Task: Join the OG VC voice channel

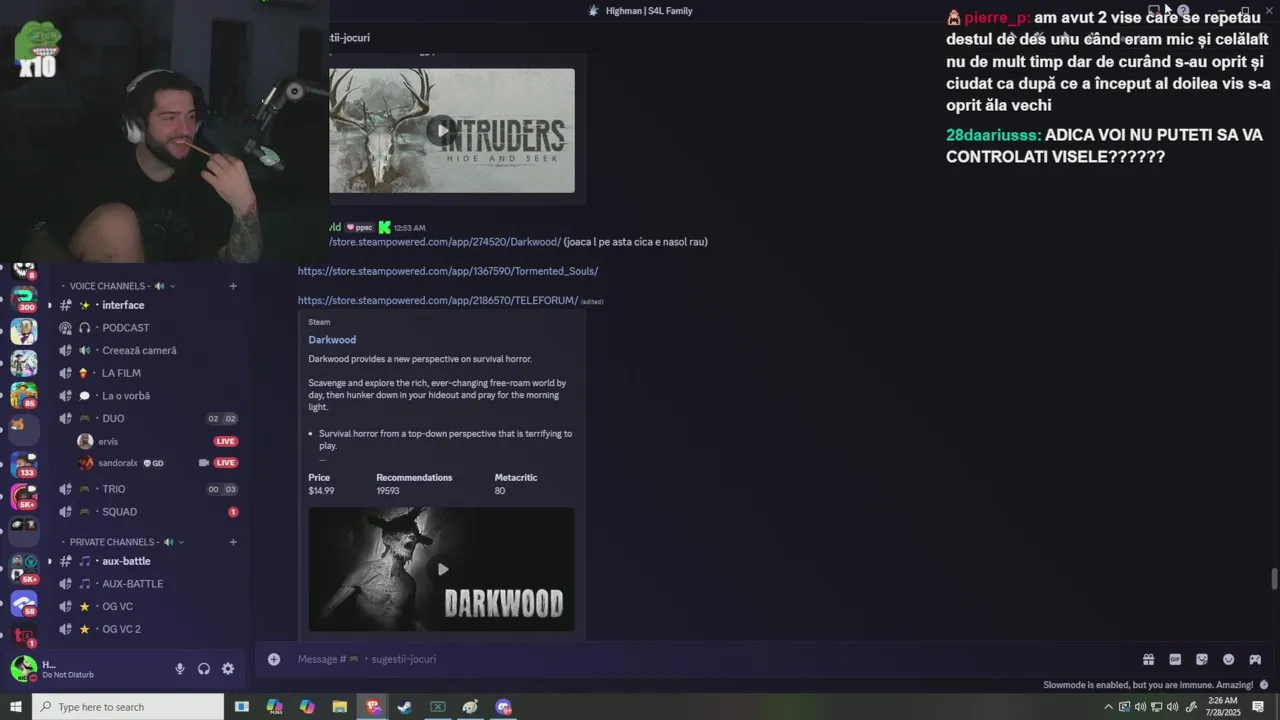Action: tap(148, 606)
